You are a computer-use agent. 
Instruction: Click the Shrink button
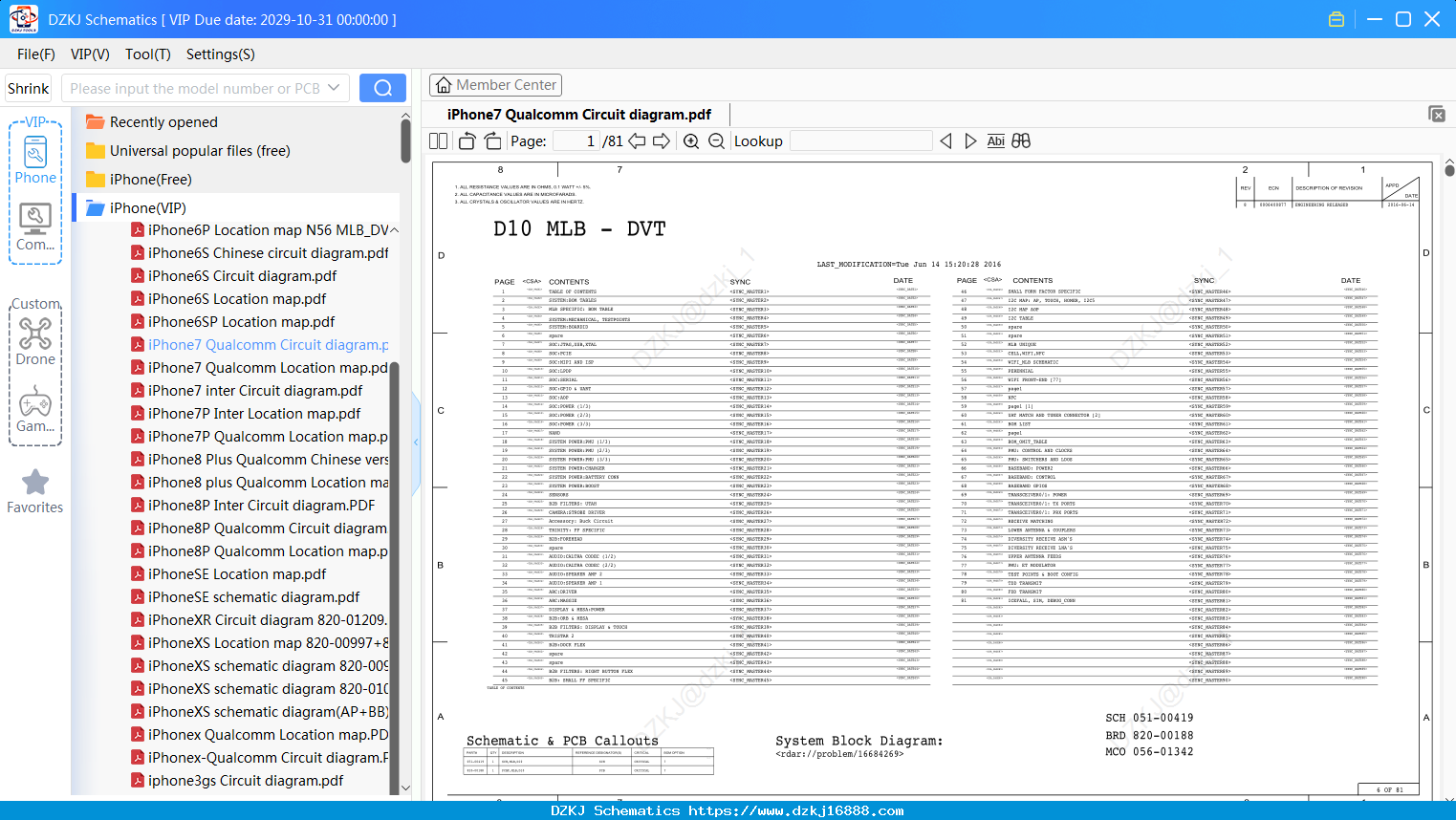(x=29, y=88)
